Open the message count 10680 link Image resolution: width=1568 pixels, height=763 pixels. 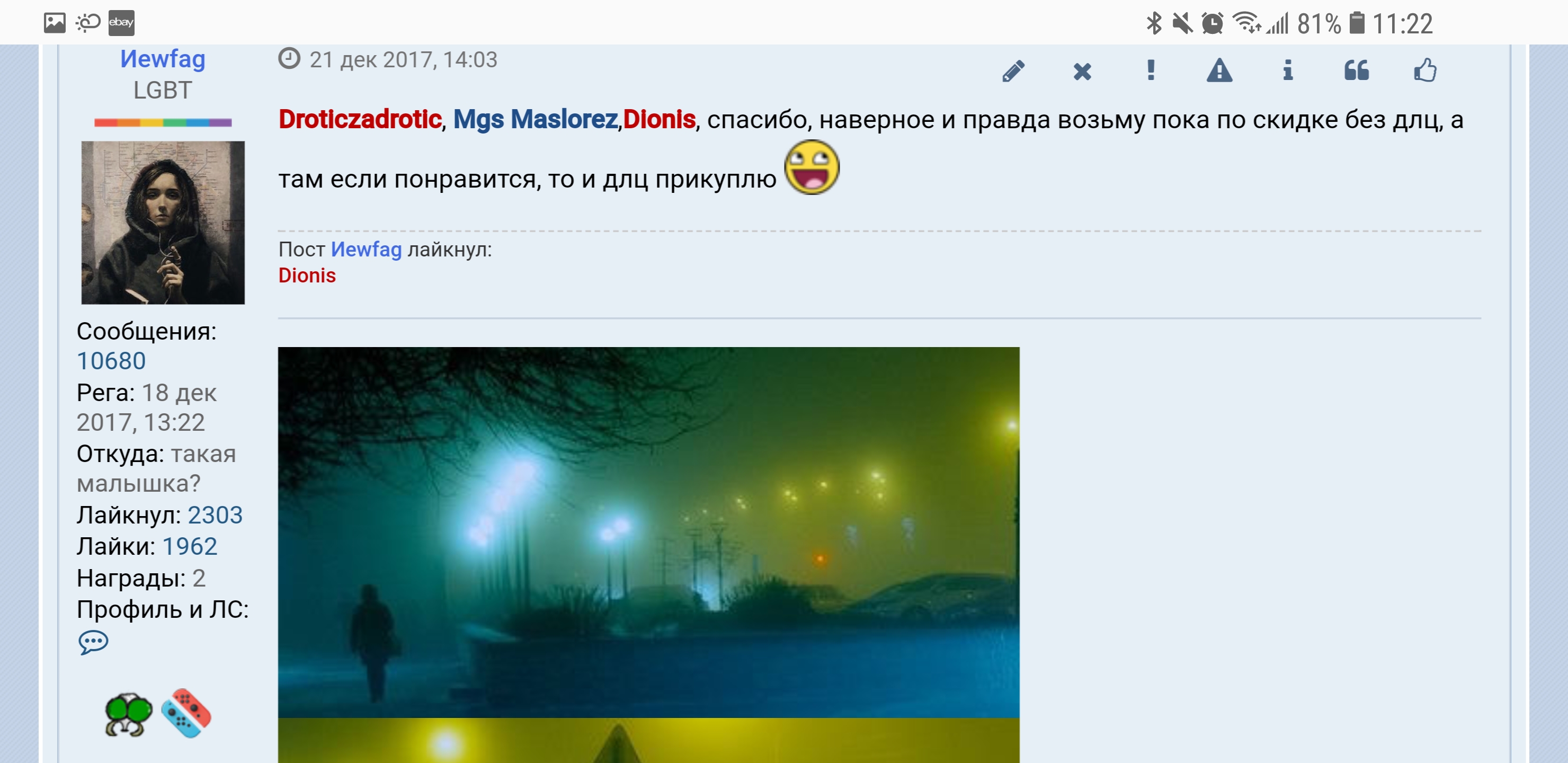[x=111, y=361]
